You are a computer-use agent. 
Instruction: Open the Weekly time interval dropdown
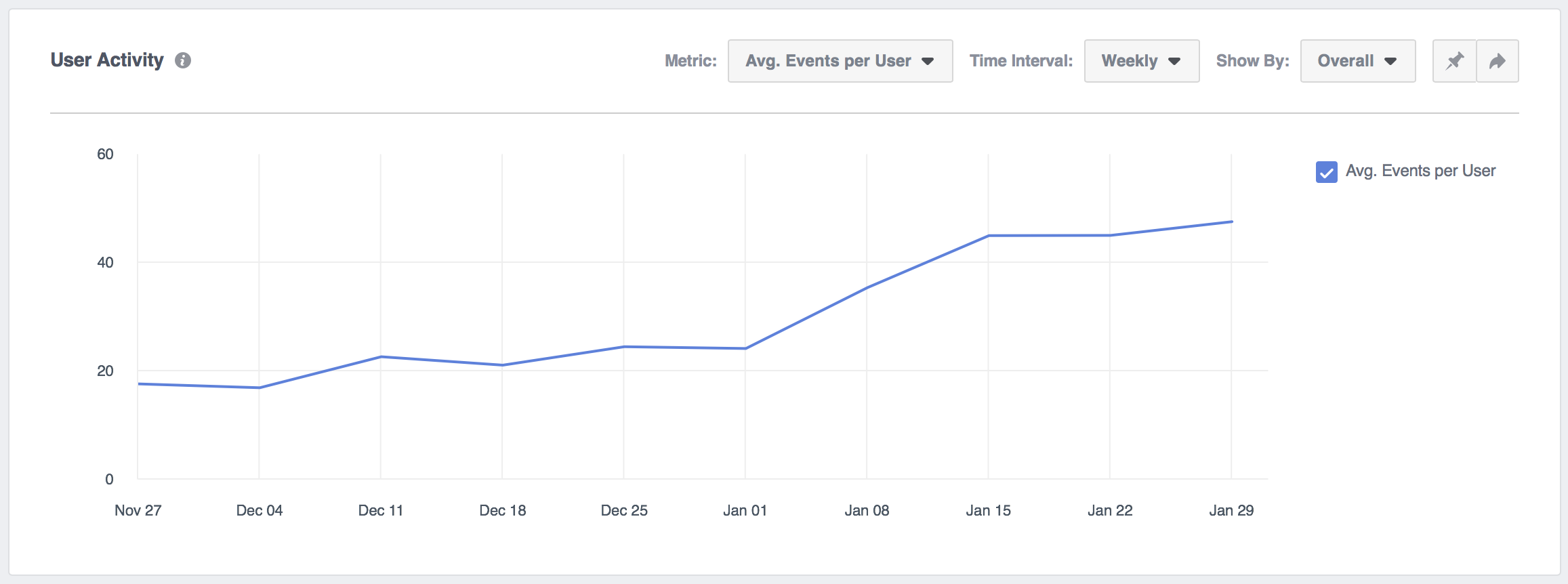click(1141, 61)
